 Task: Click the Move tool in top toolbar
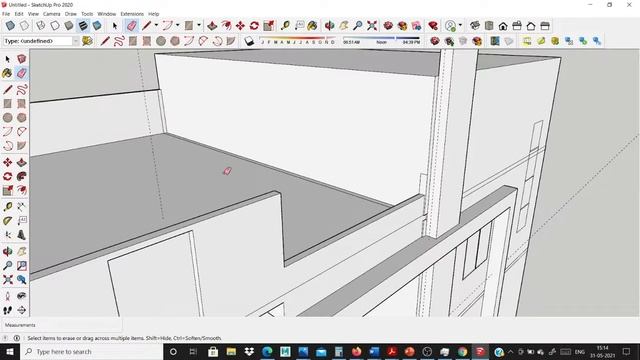click(x=240, y=26)
